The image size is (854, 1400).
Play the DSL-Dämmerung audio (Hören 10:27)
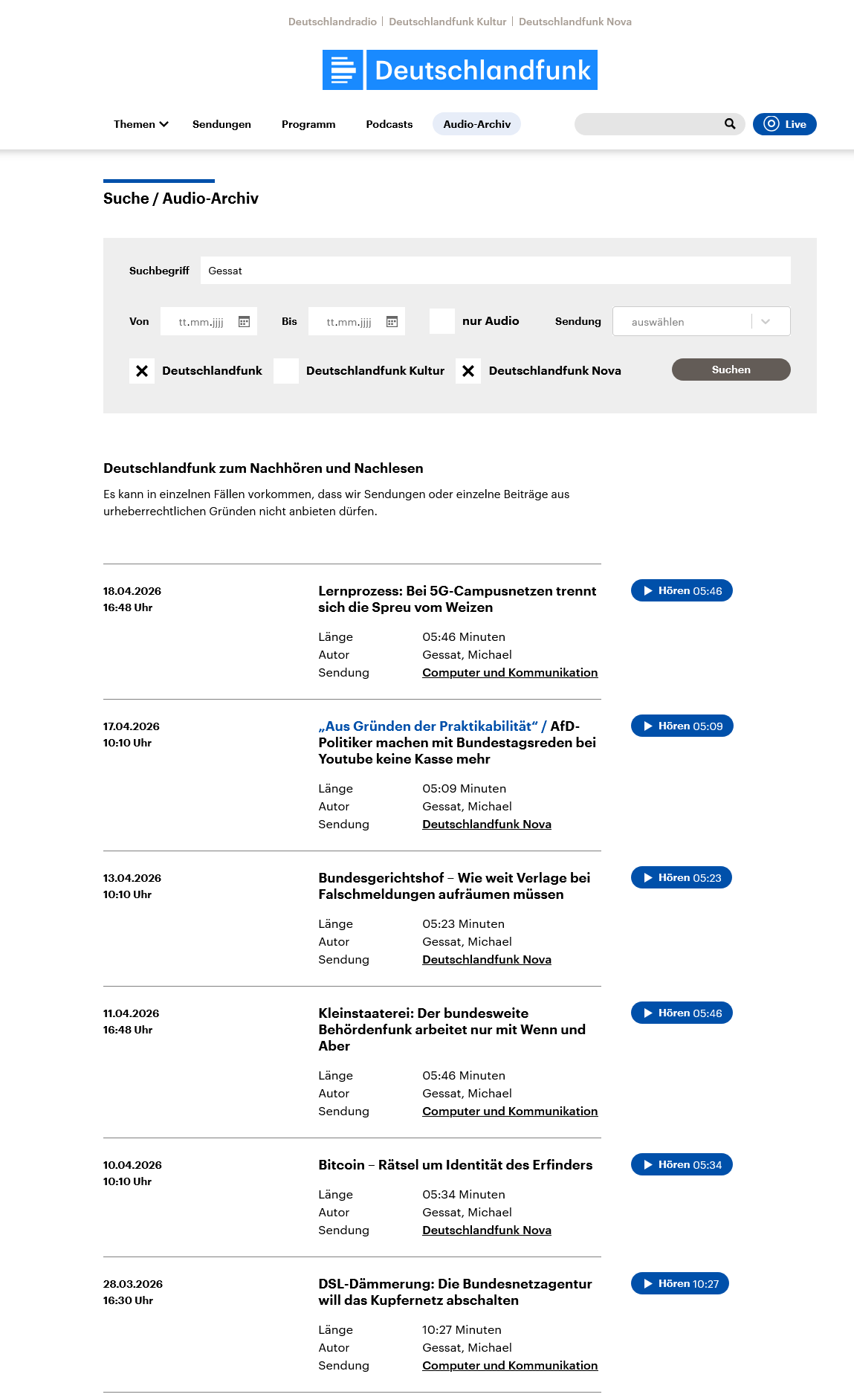coord(679,1284)
